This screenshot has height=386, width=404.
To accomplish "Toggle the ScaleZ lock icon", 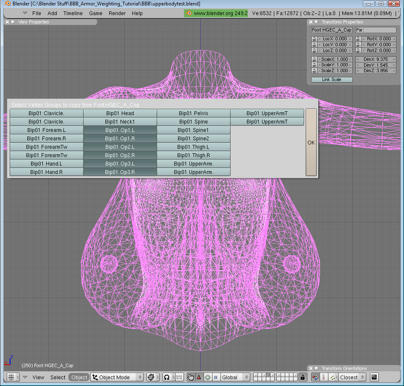I will pyautogui.click(x=314, y=71).
